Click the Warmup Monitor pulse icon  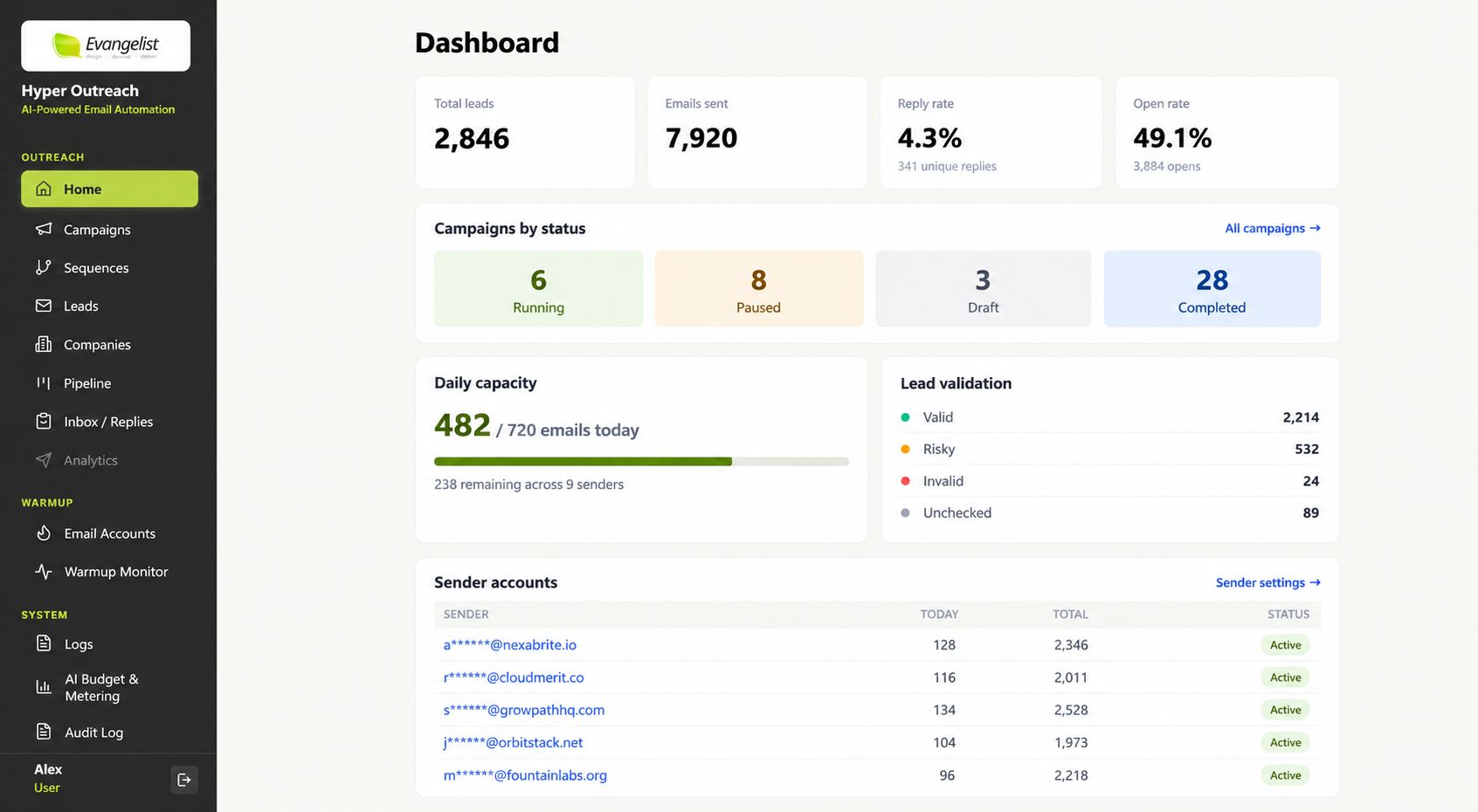click(44, 571)
